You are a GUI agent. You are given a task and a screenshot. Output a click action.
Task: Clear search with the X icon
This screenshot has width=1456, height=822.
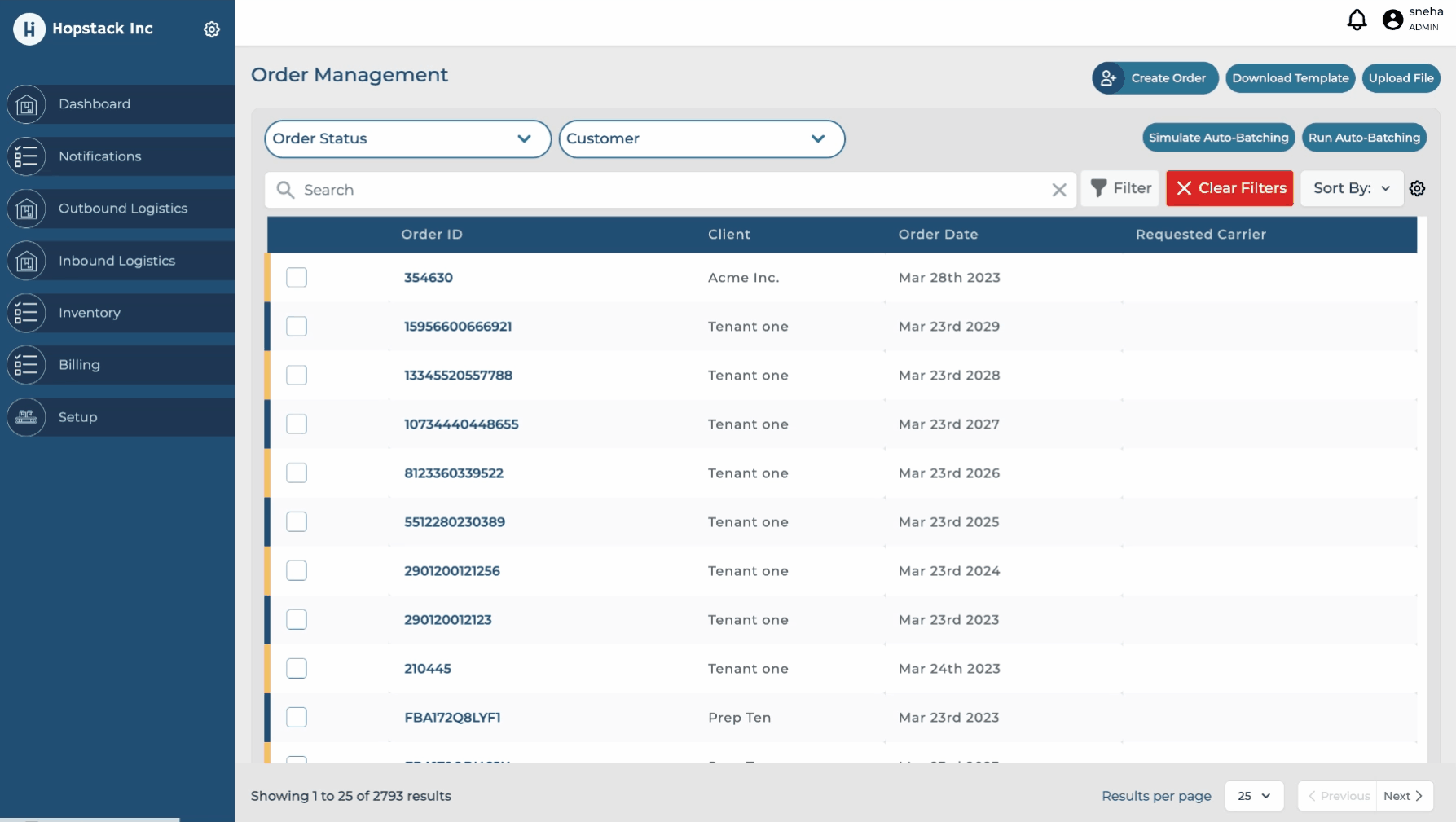coord(1058,190)
